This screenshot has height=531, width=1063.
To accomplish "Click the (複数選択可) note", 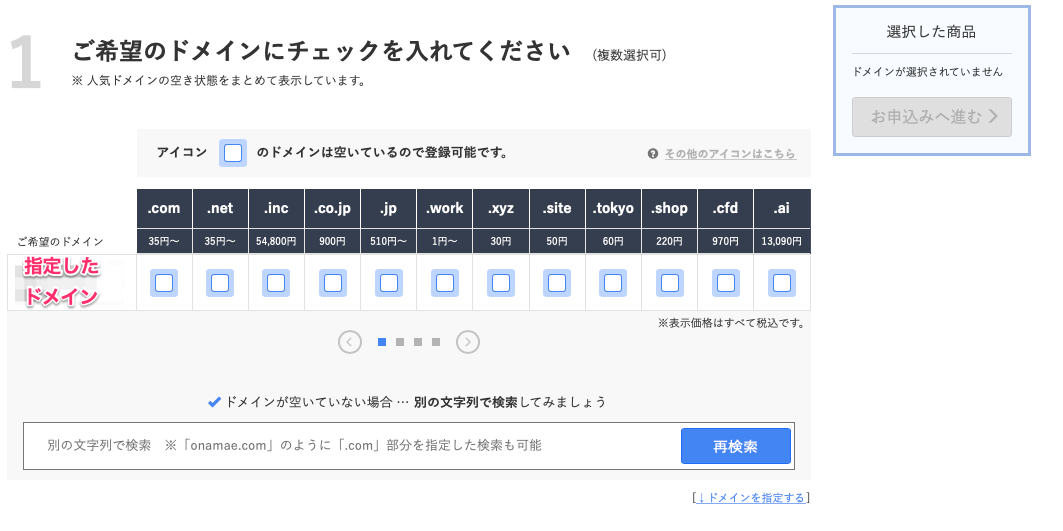I will [629, 56].
